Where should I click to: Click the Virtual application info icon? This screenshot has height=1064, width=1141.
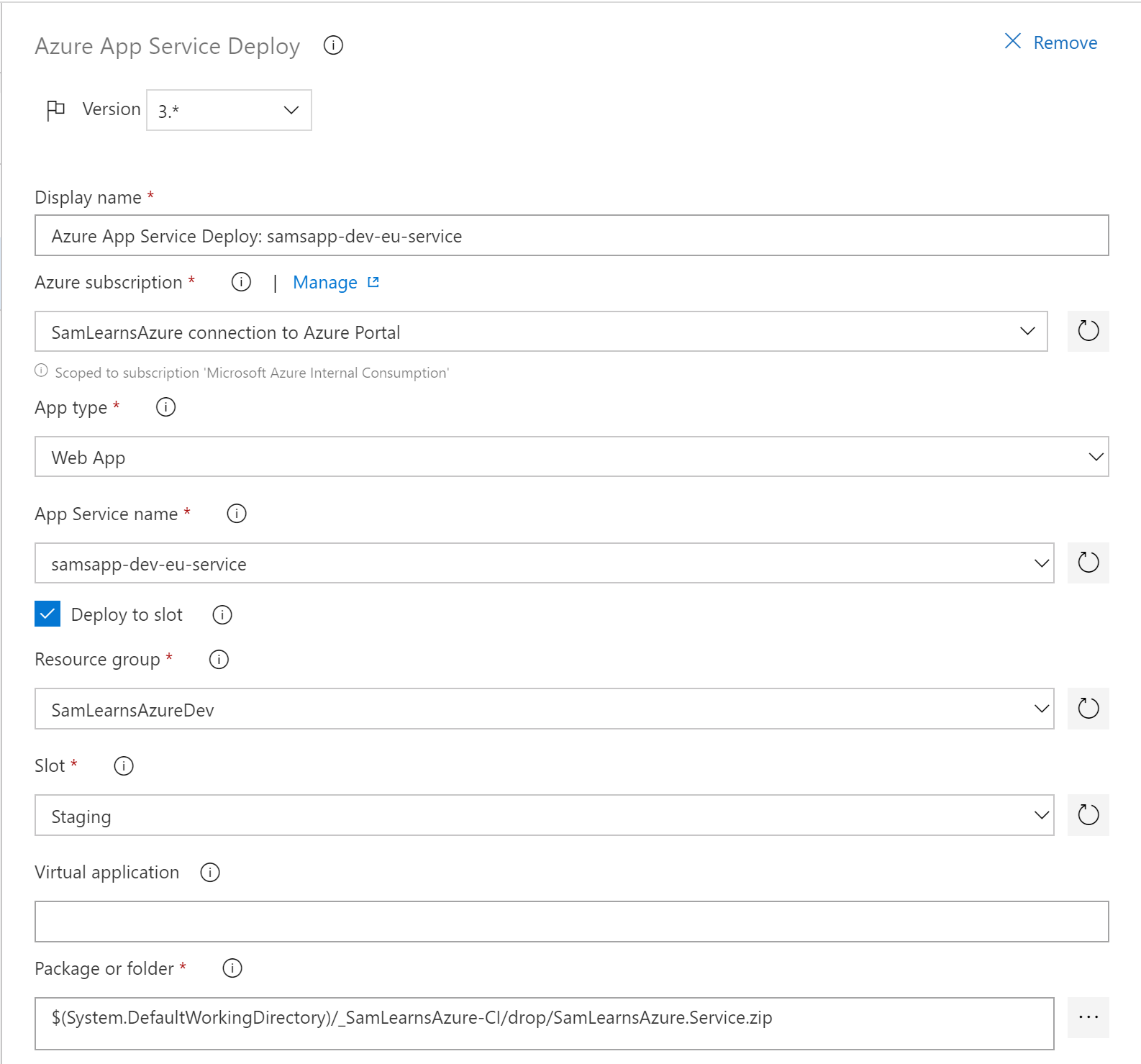[x=210, y=873]
